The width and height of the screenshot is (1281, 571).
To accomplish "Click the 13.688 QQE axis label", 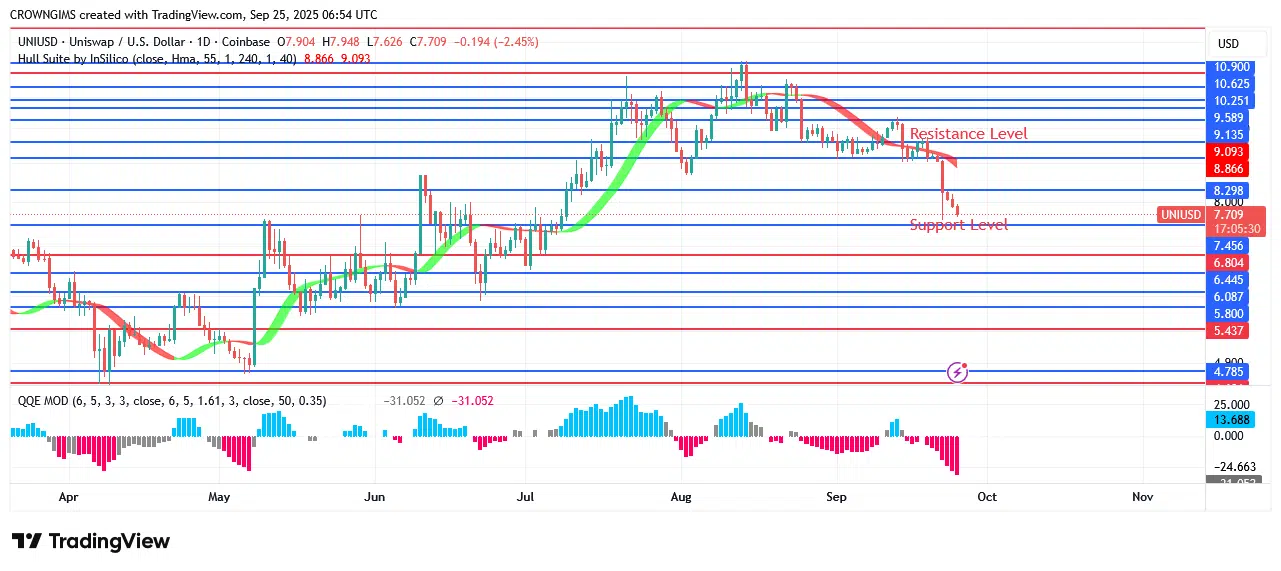I will tap(1230, 420).
